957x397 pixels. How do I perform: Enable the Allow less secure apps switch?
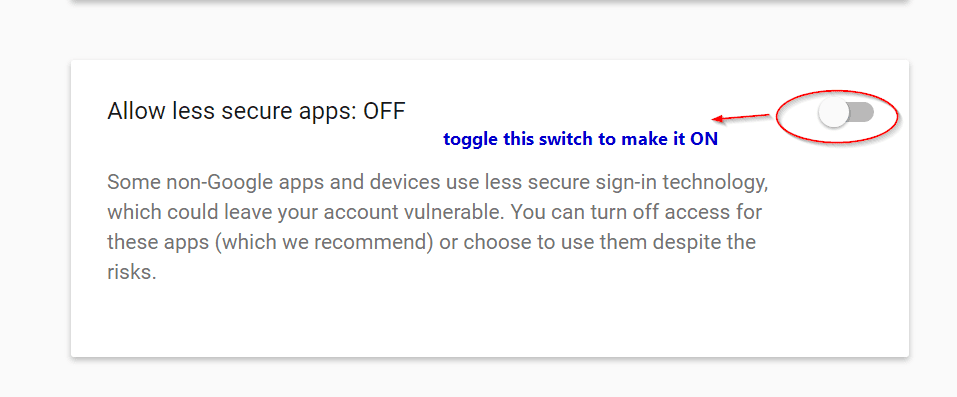(x=846, y=113)
